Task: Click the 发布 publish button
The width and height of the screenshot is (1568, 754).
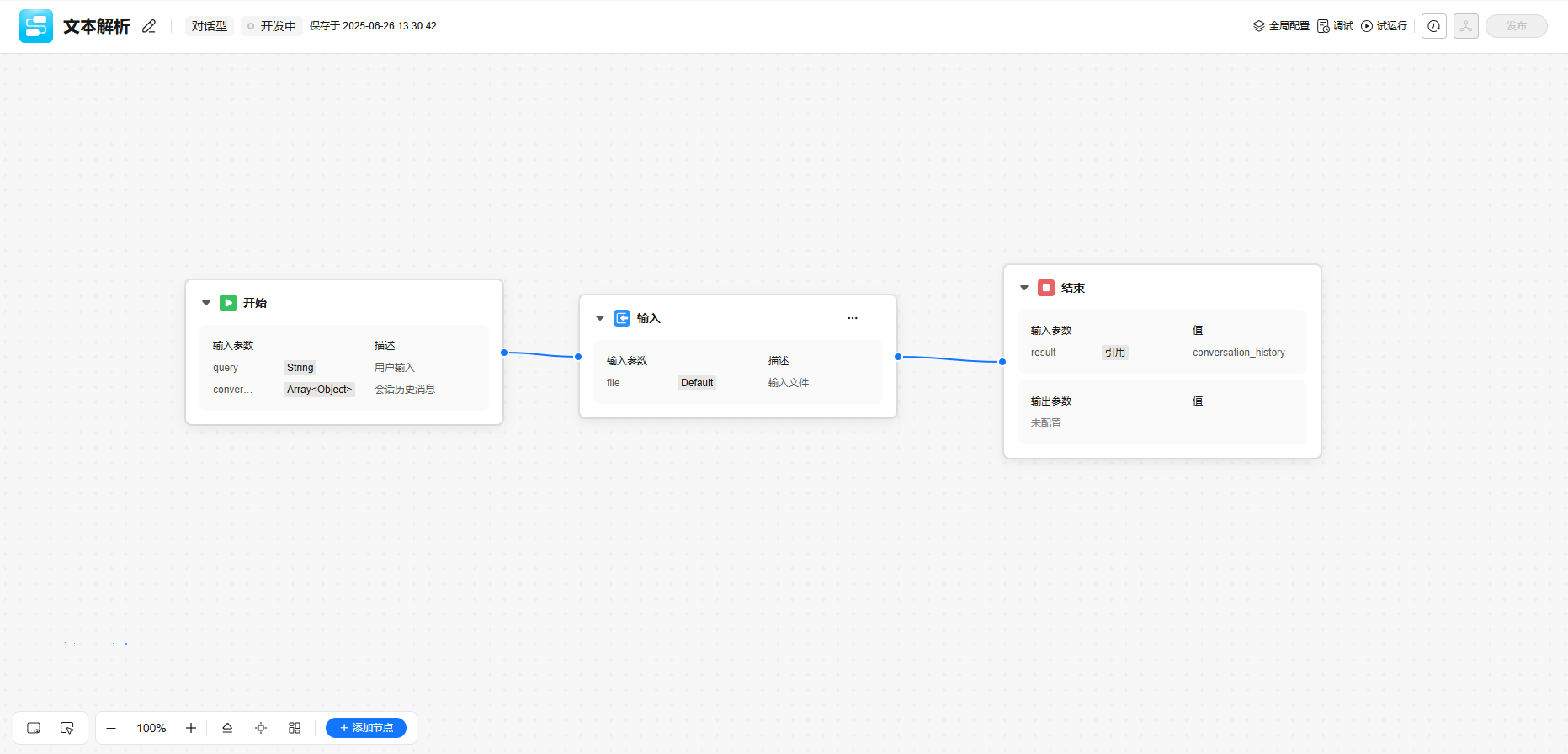Action: pyautogui.click(x=1516, y=26)
